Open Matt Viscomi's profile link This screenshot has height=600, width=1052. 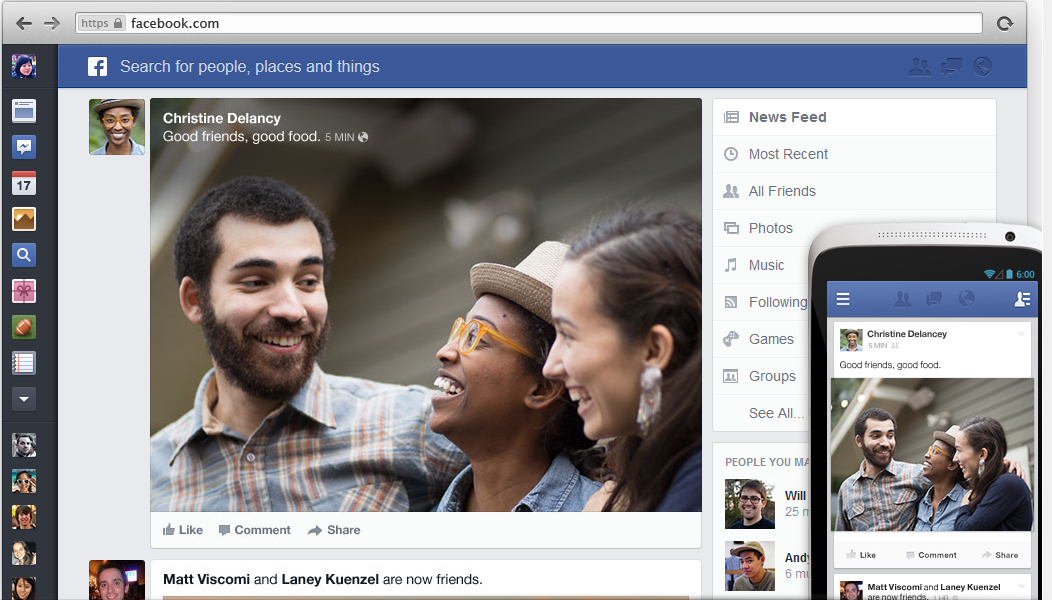tap(206, 579)
